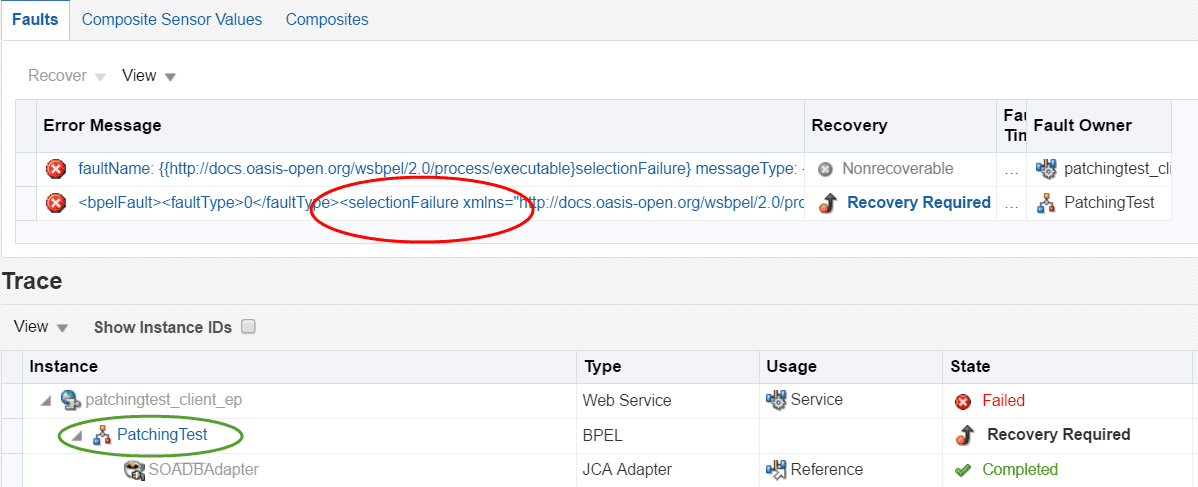Click red error icon beside faultName message

click(56, 169)
